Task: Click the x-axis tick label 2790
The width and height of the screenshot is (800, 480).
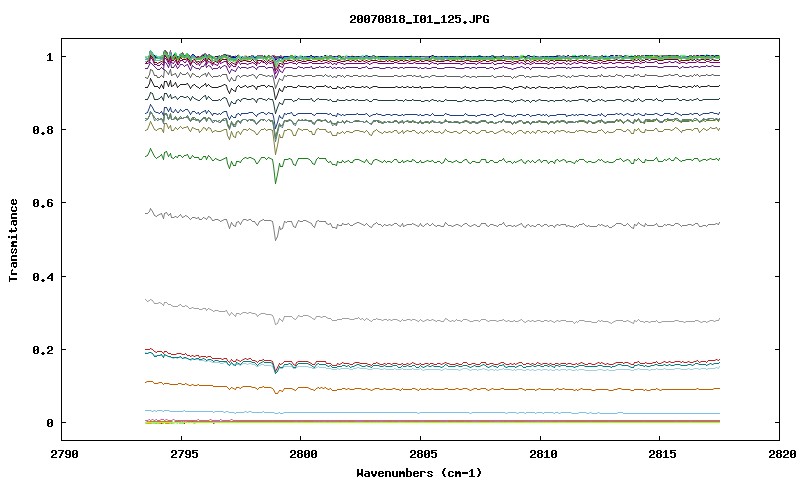Action: (63, 454)
